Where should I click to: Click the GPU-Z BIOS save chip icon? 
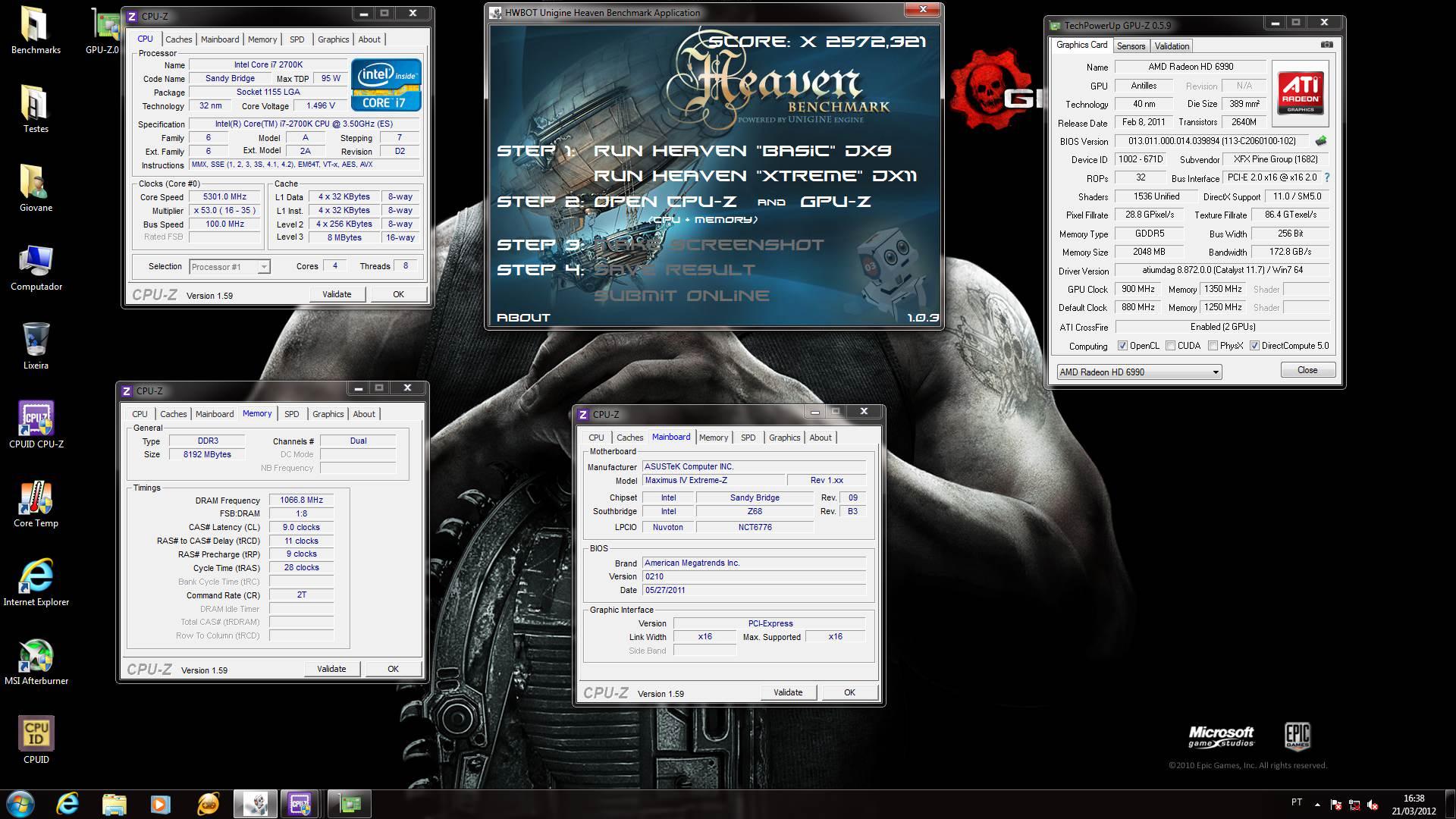coord(1321,141)
